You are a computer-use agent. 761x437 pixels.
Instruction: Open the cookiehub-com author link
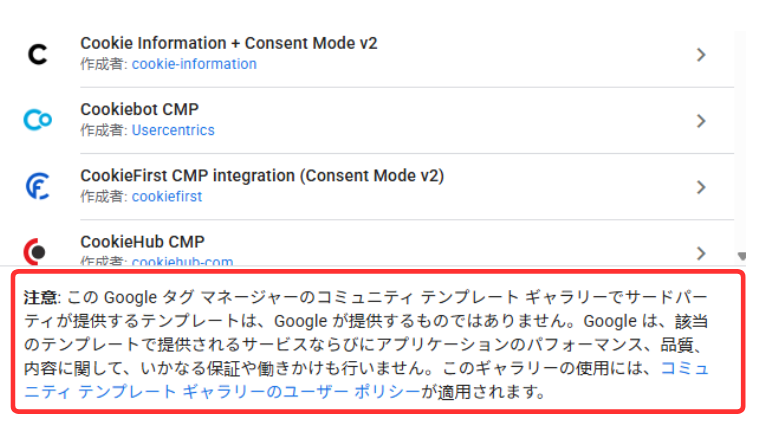182,262
